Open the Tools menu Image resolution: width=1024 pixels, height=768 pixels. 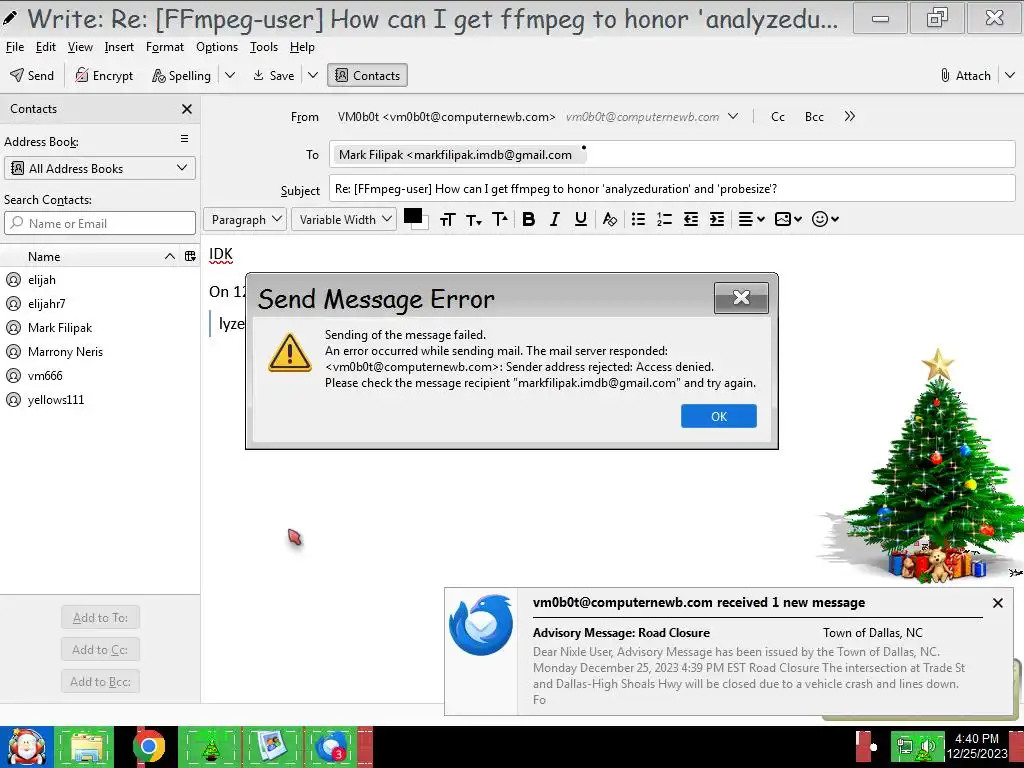click(264, 47)
